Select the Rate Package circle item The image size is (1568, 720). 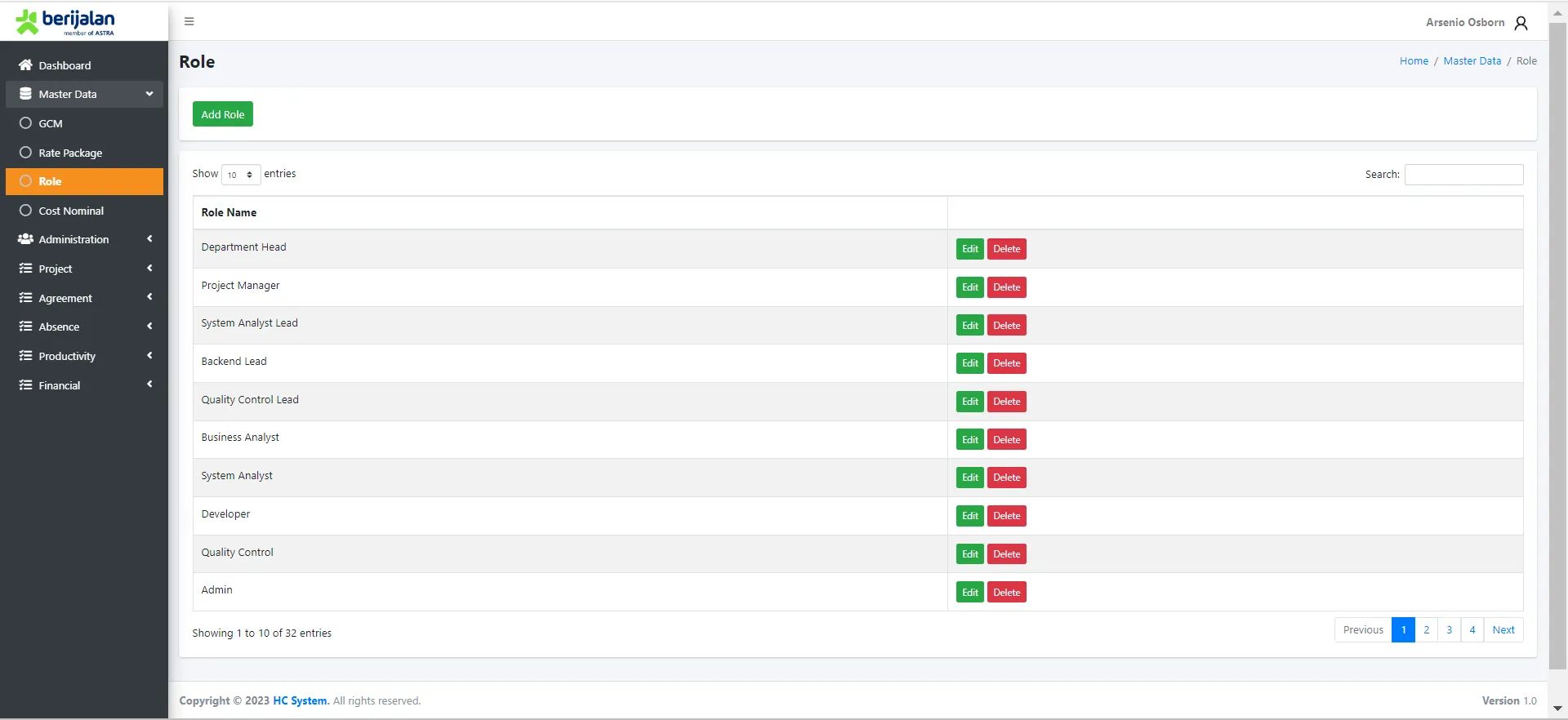point(25,153)
